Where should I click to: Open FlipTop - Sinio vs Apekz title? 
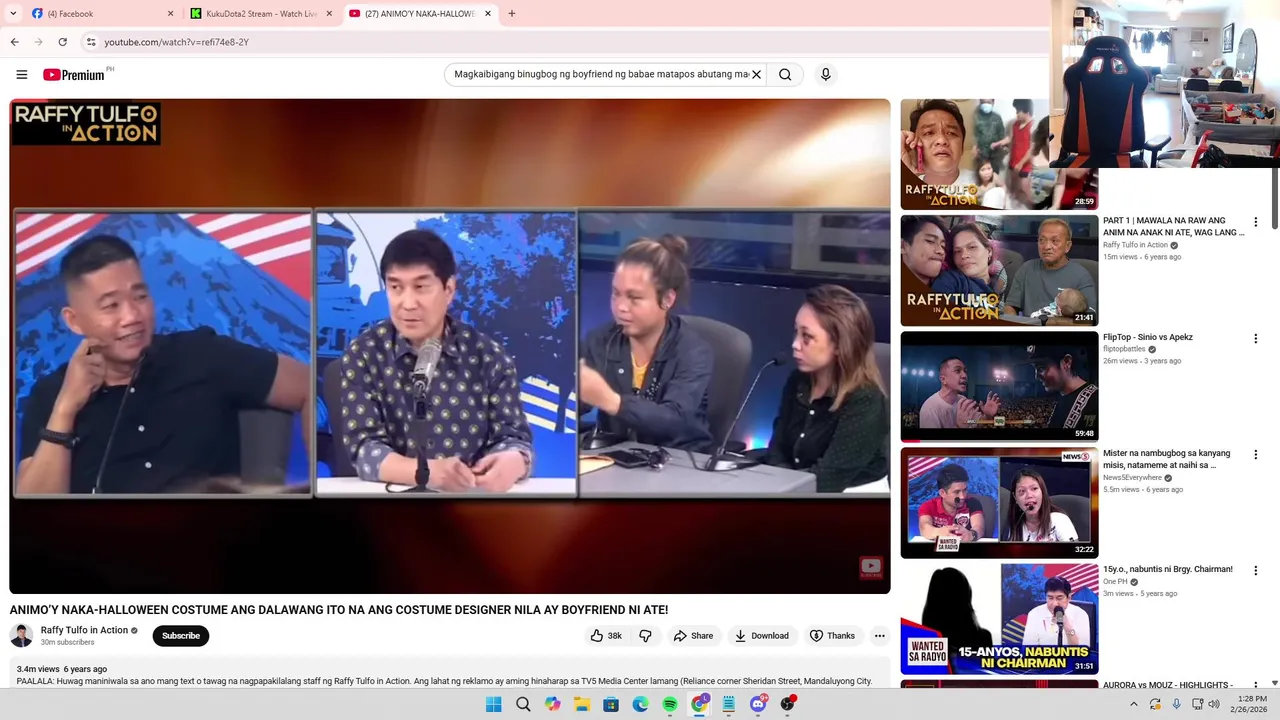click(1148, 337)
